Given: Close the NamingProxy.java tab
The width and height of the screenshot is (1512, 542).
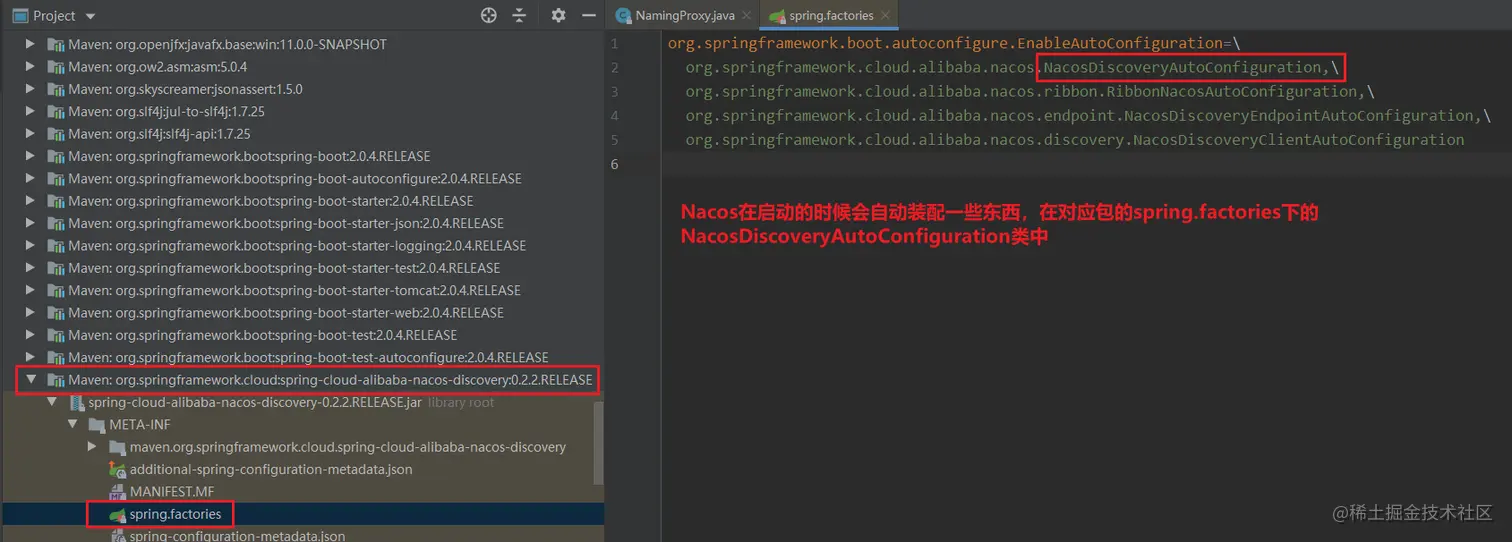Looking at the screenshot, I should coord(746,16).
